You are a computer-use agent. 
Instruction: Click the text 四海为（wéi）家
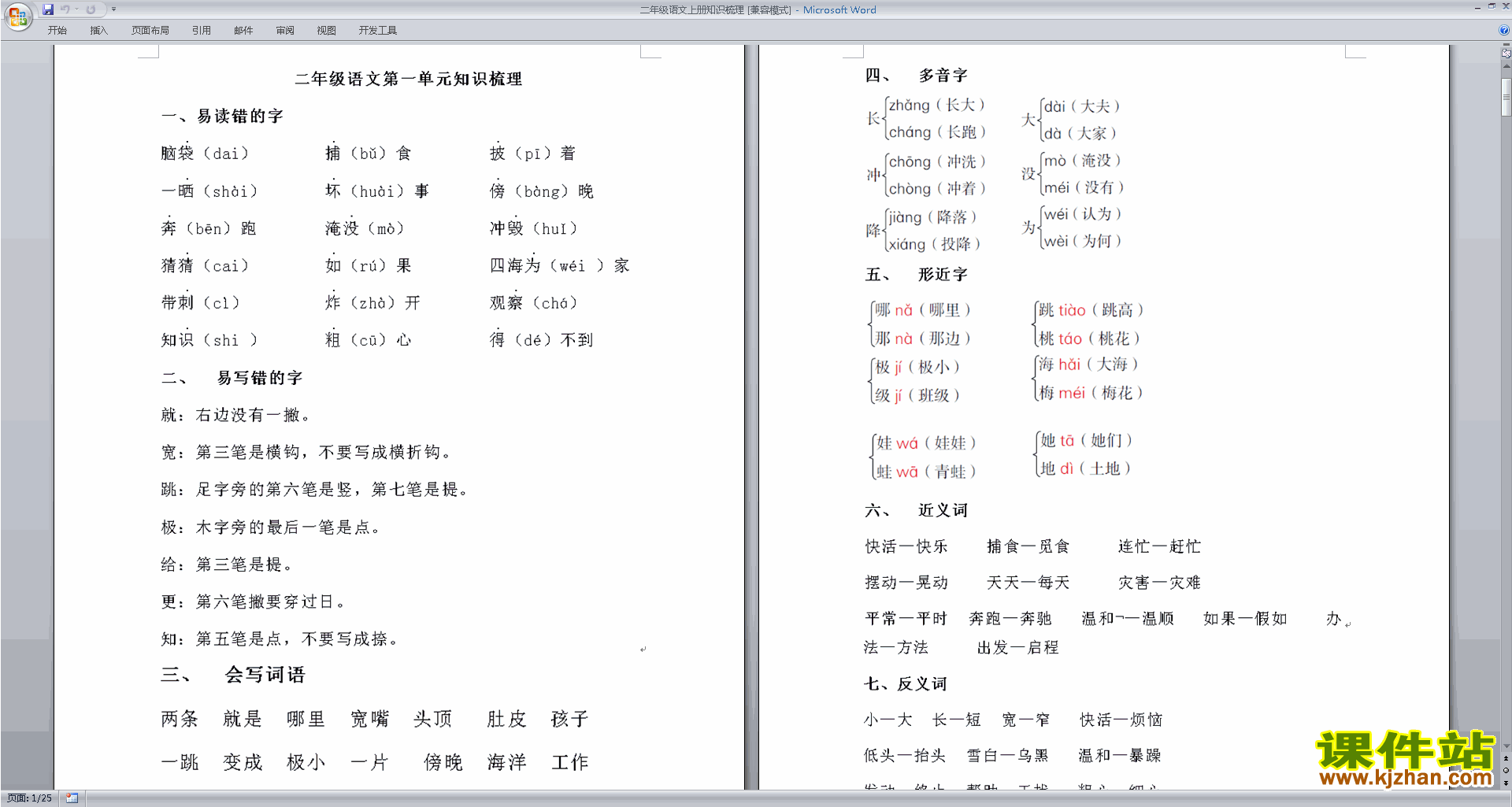[560, 265]
